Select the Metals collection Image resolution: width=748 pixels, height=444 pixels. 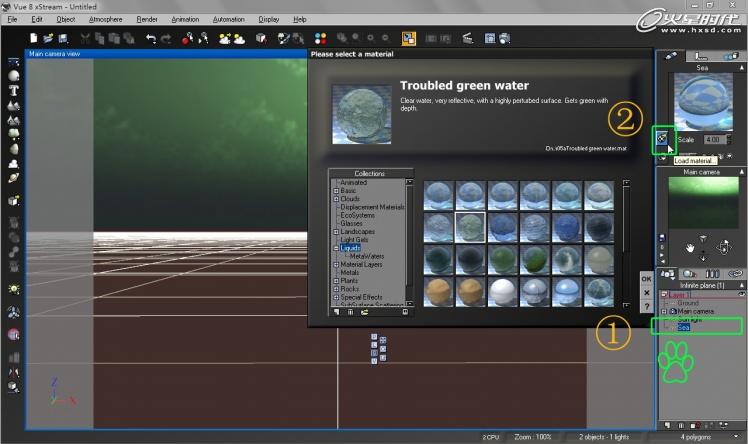click(349, 273)
